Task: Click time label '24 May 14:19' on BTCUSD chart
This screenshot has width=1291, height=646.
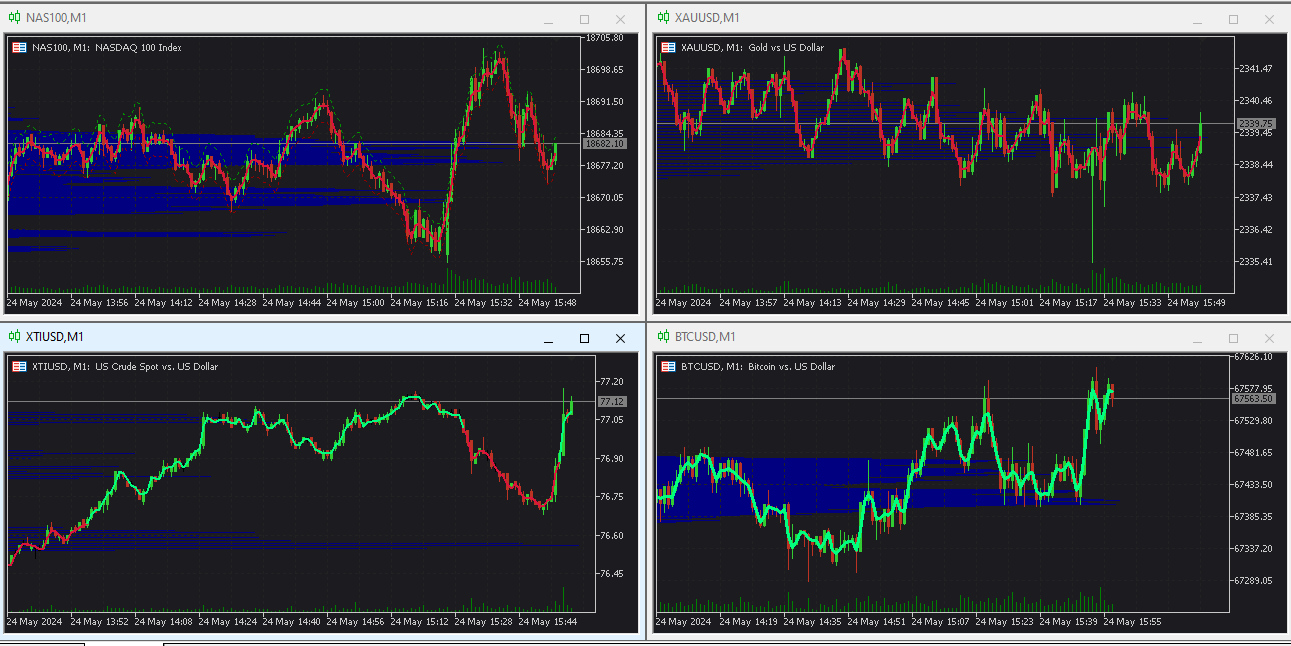Action: pyautogui.click(x=748, y=622)
